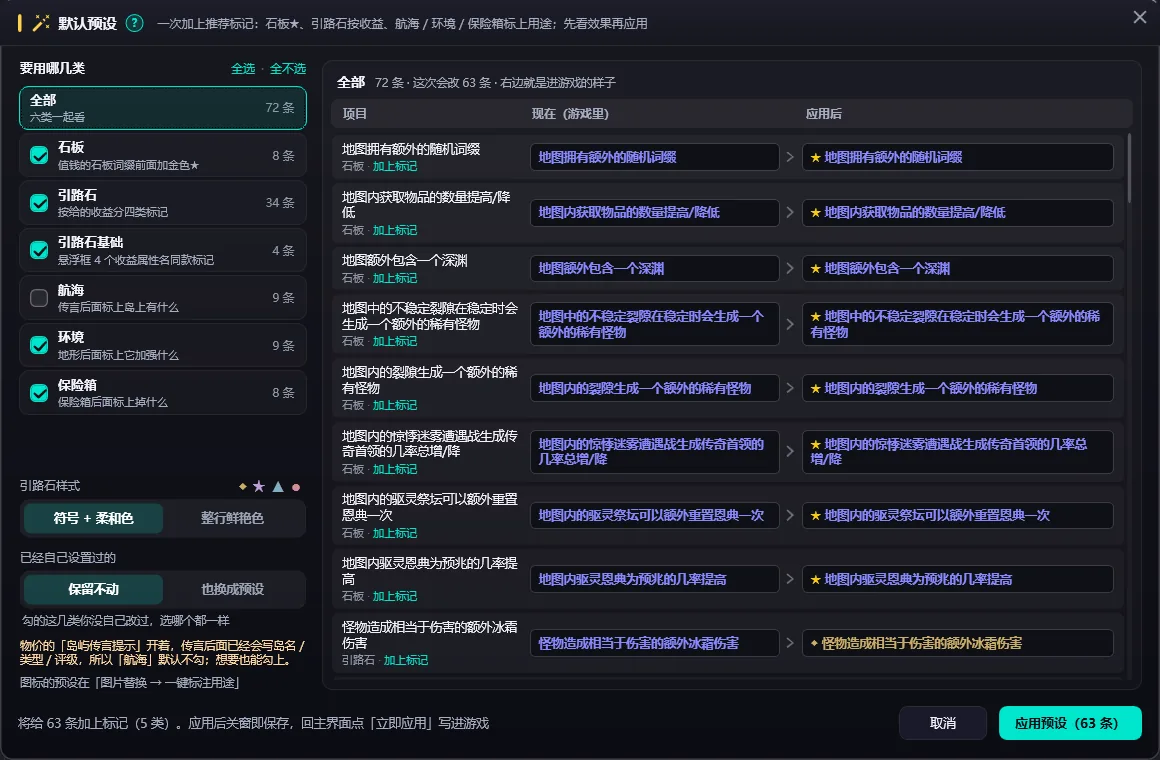This screenshot has width=1160, height=760.
Task: Click preview box 怪物造成相当于伤害的额外冰霜伤害
Action: (x=958, y=643)
